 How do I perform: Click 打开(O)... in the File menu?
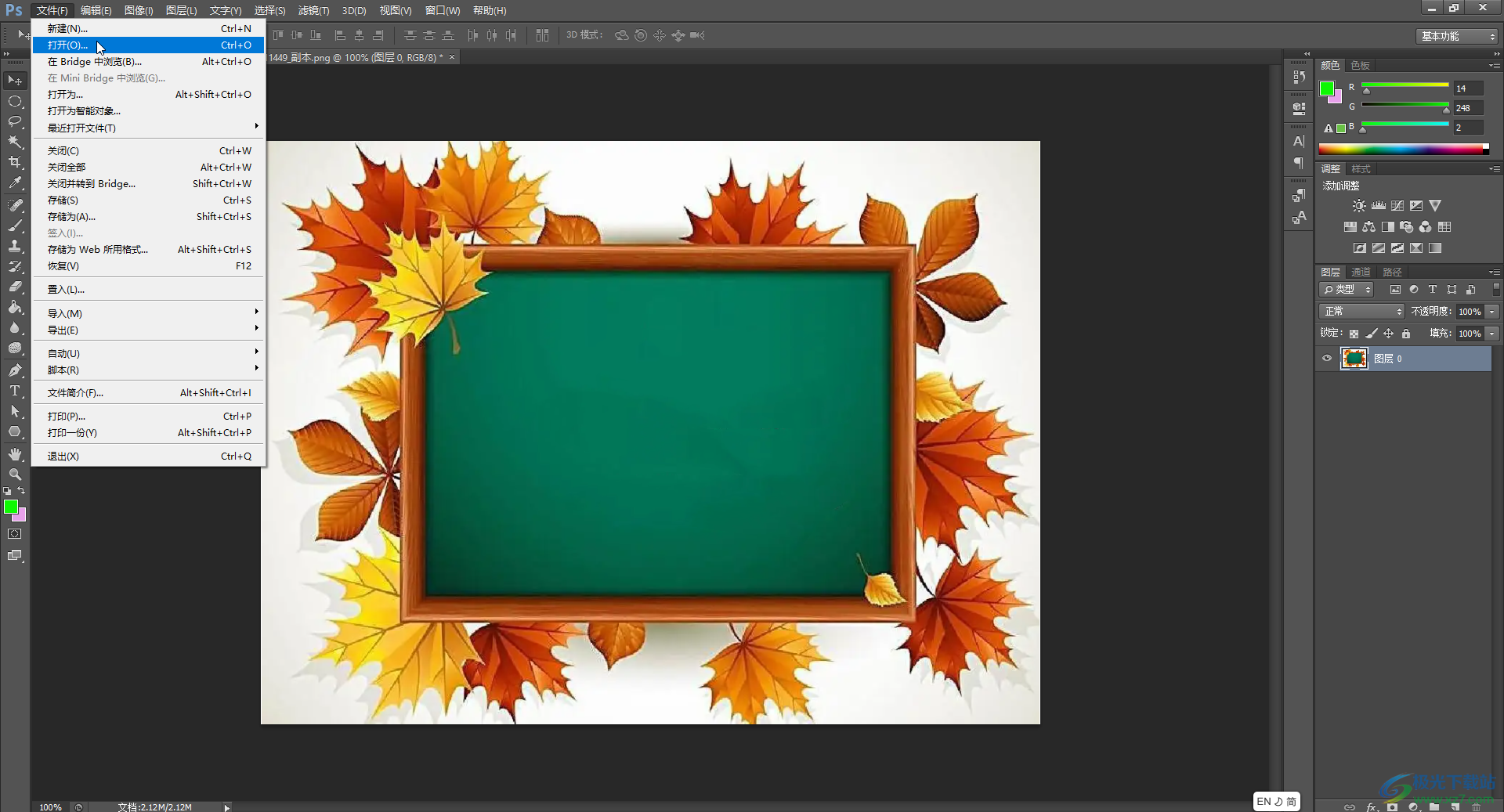149,45
